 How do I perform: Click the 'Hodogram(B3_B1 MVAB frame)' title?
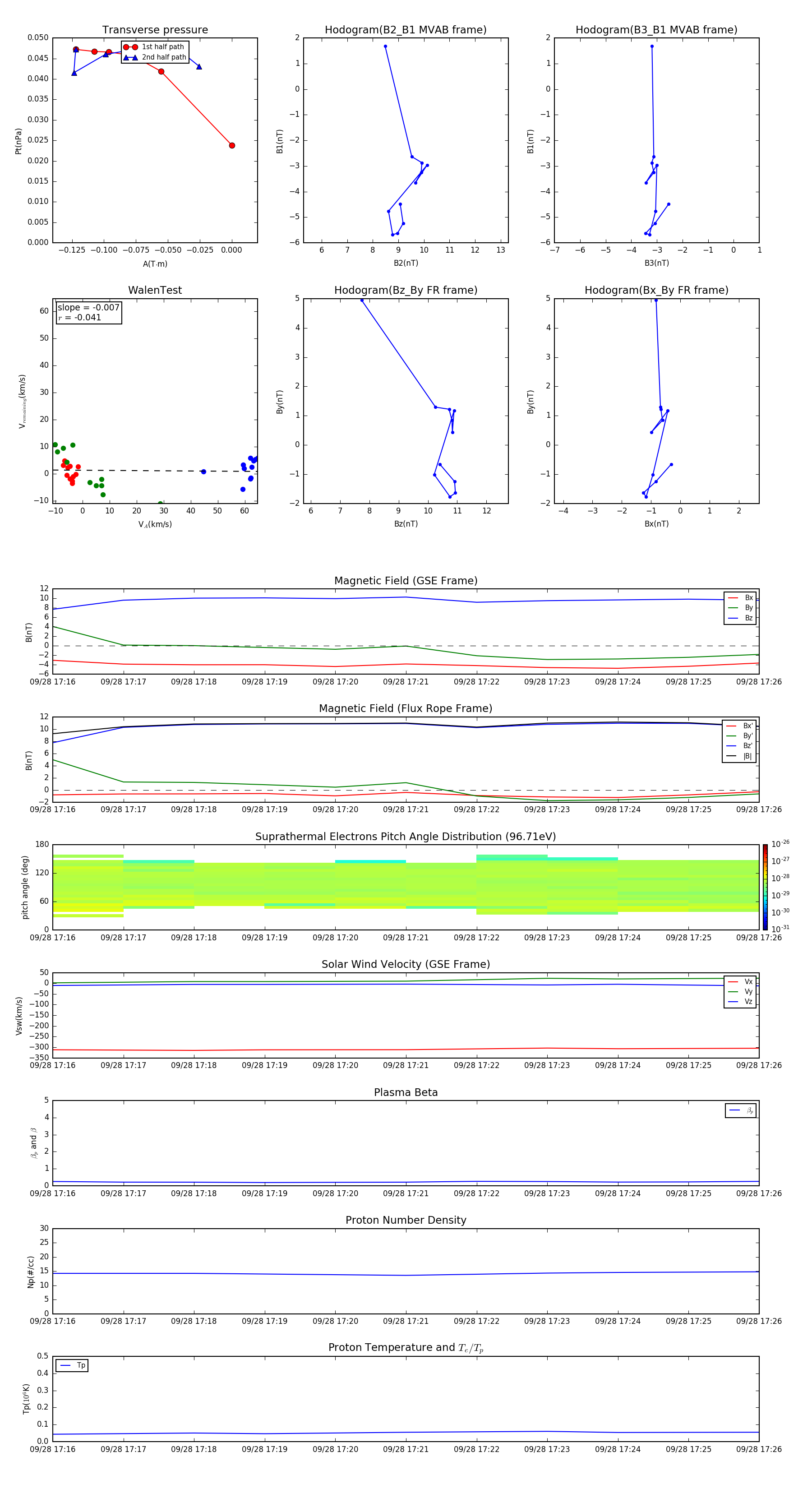(x=656, y=29)
